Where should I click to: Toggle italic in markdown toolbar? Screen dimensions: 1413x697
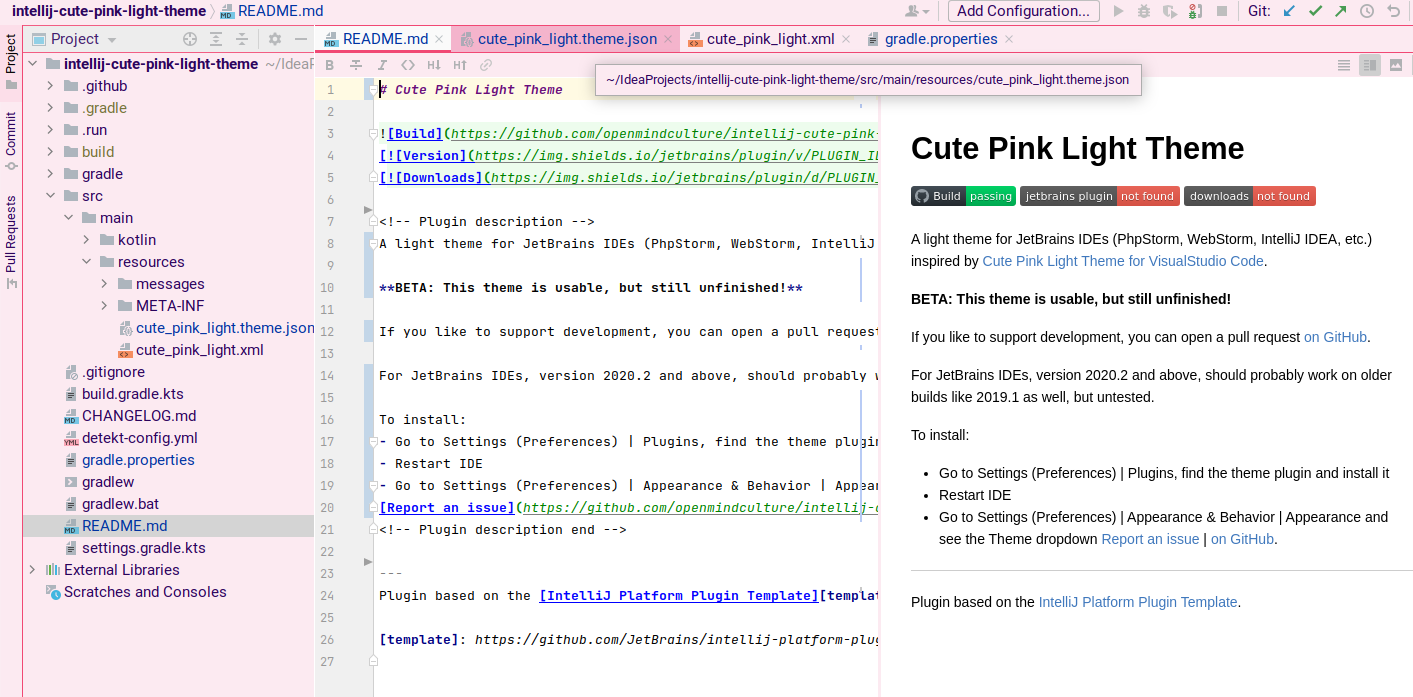coord(382,65)
